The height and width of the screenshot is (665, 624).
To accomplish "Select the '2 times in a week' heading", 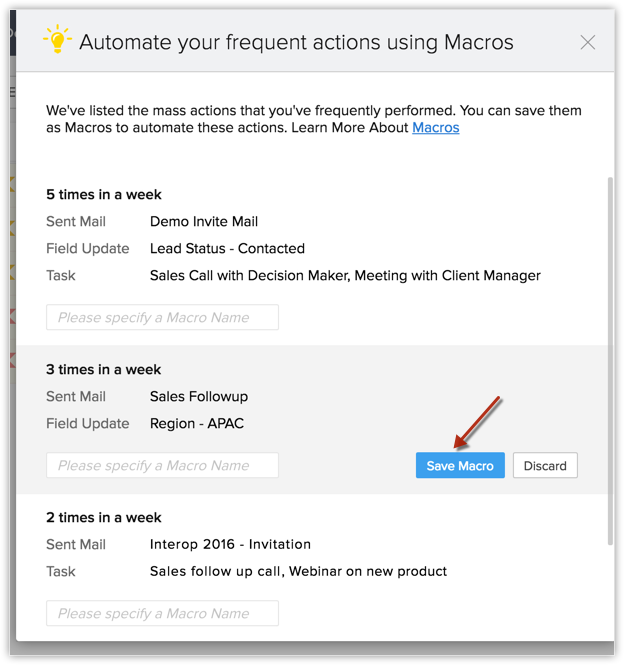I will [x=104, y=518].
